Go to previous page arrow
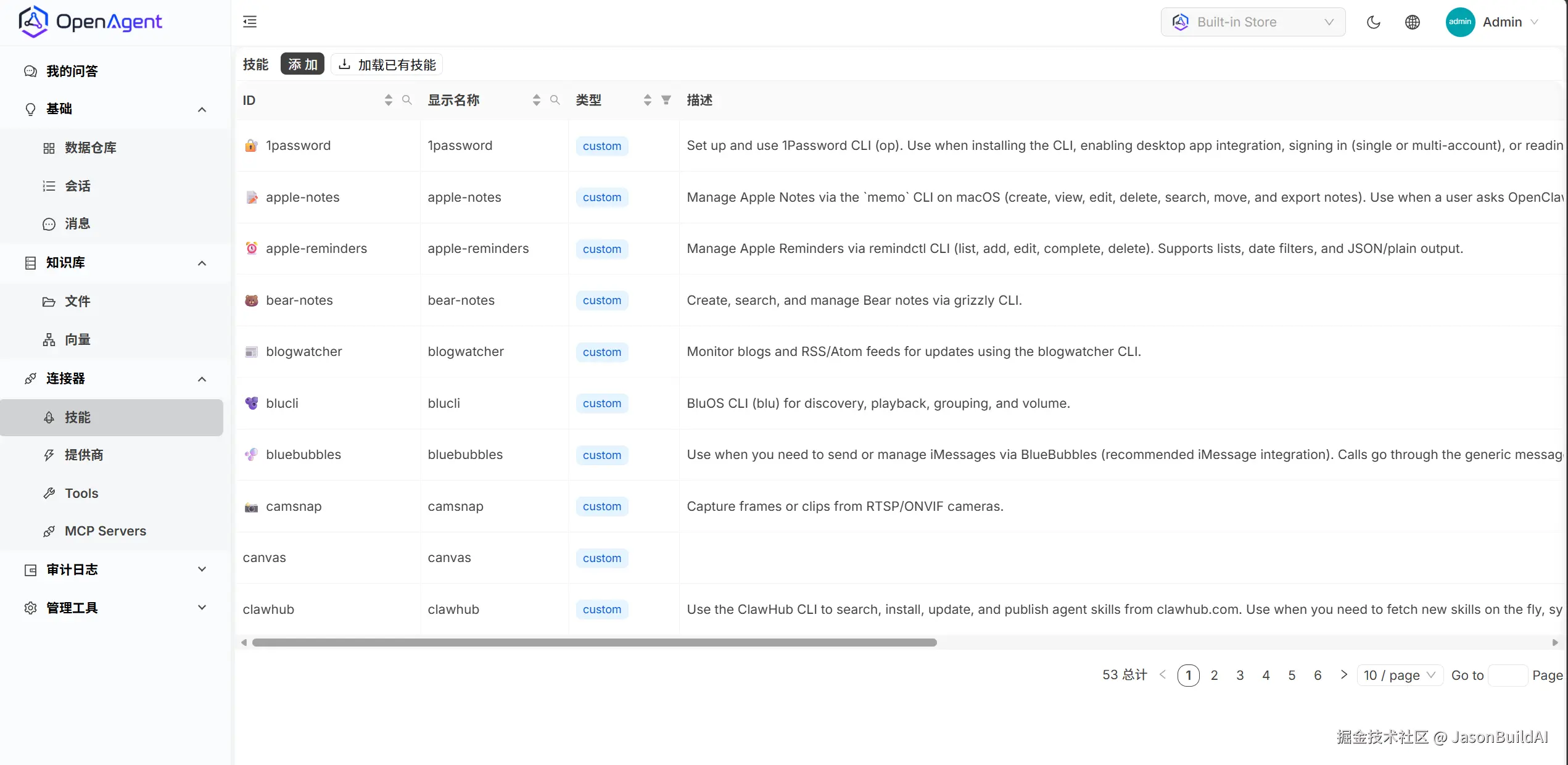 coord(1163,675)
